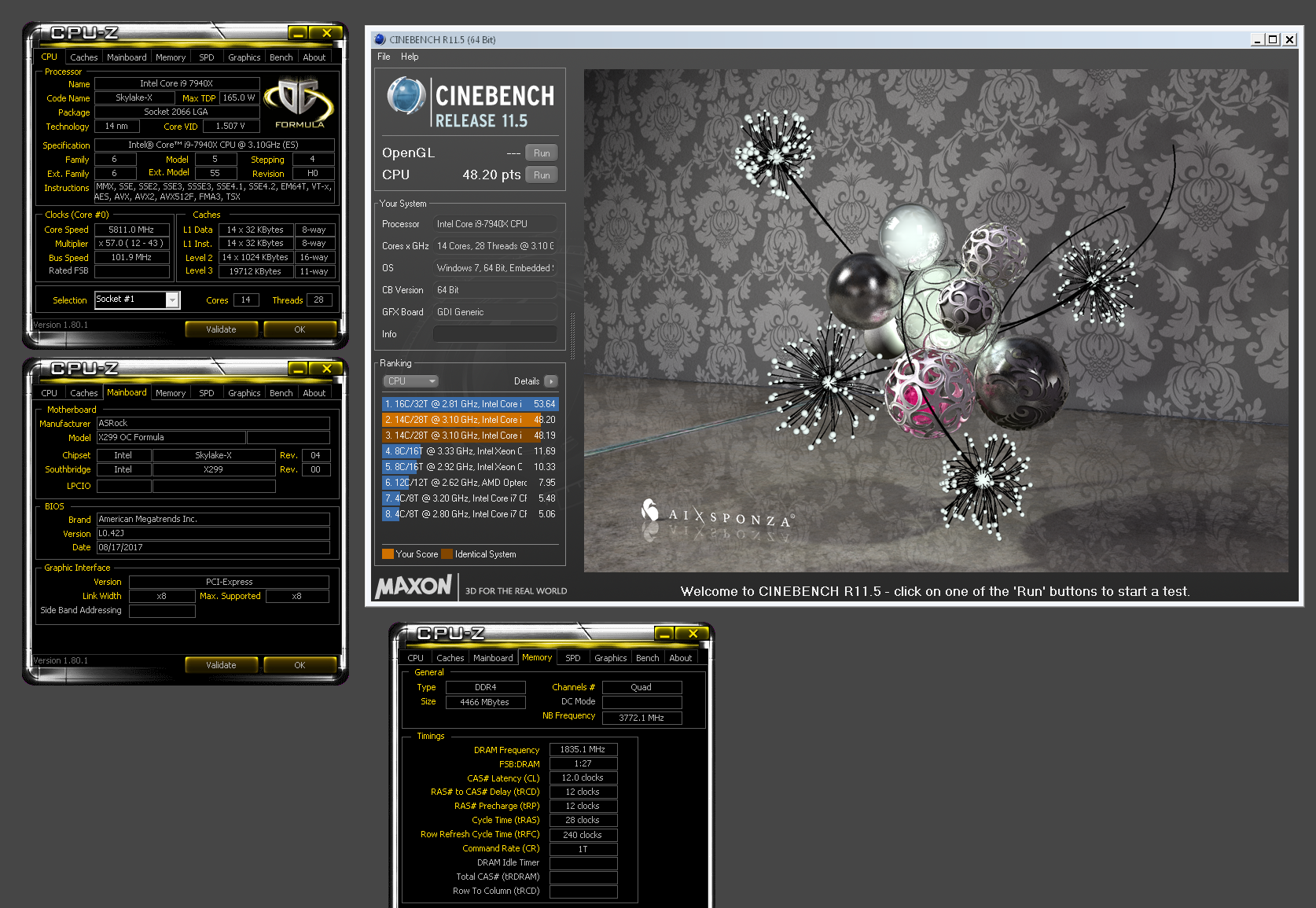Select ranking row 3 scoring 48.19

point(470,436)
